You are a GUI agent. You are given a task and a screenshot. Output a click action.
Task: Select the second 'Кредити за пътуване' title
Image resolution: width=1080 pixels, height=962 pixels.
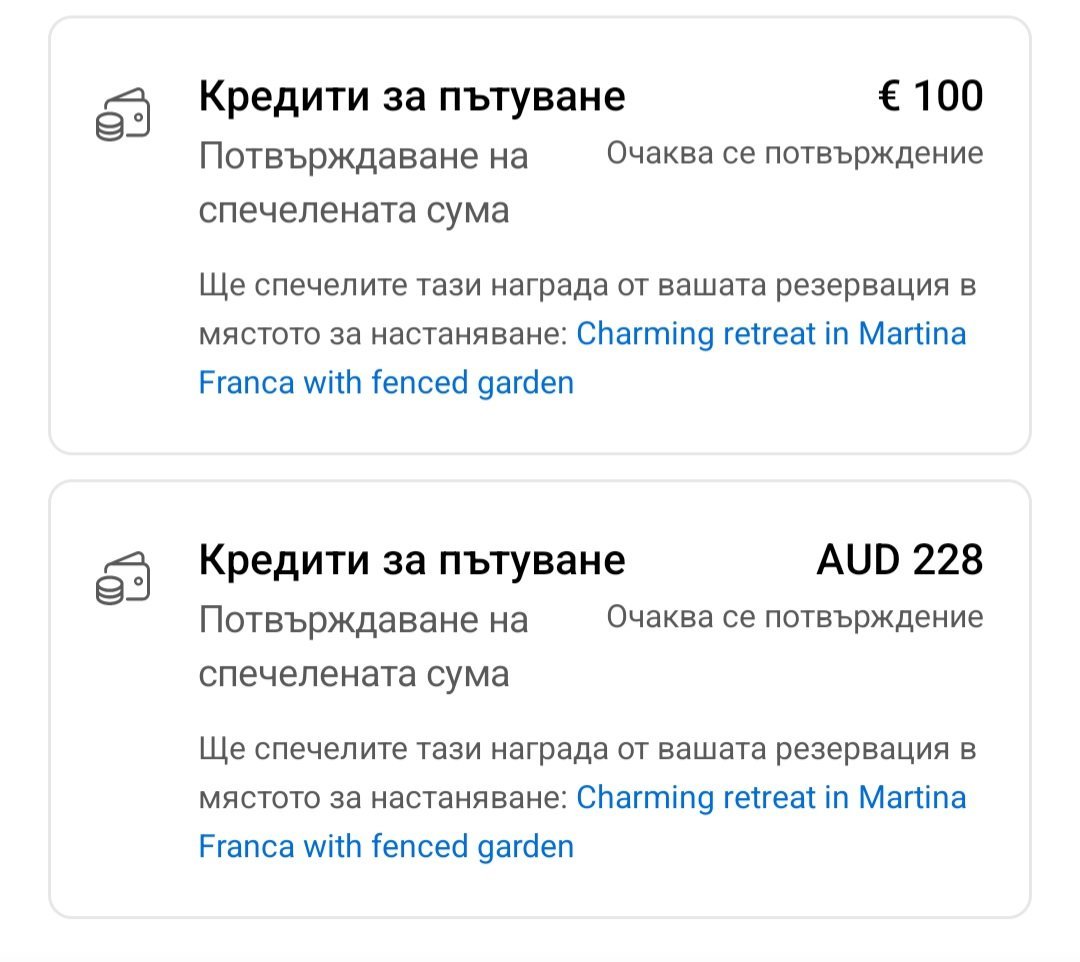412,561
